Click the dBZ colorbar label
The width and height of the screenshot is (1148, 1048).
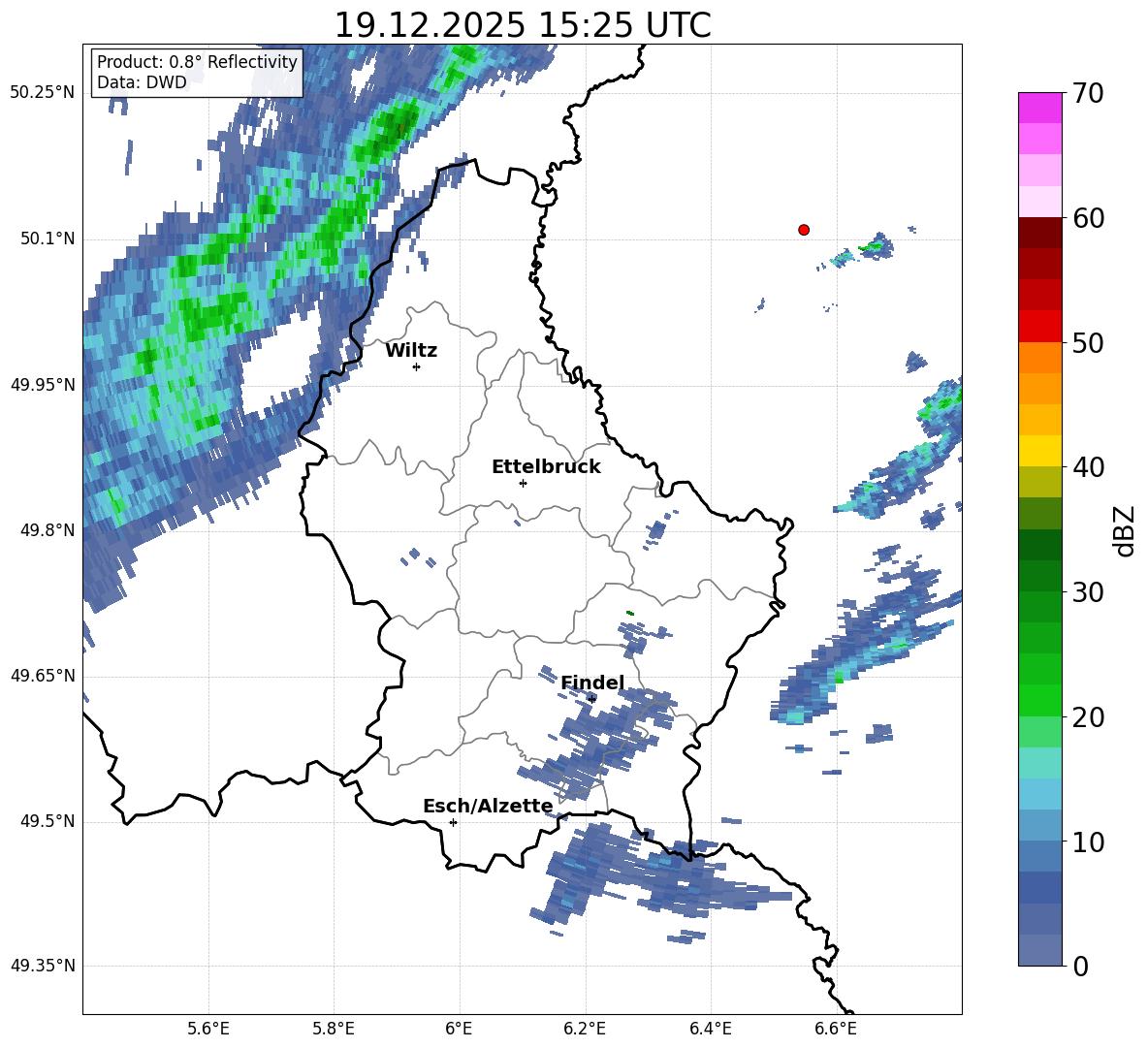[x=1123, y=530]
